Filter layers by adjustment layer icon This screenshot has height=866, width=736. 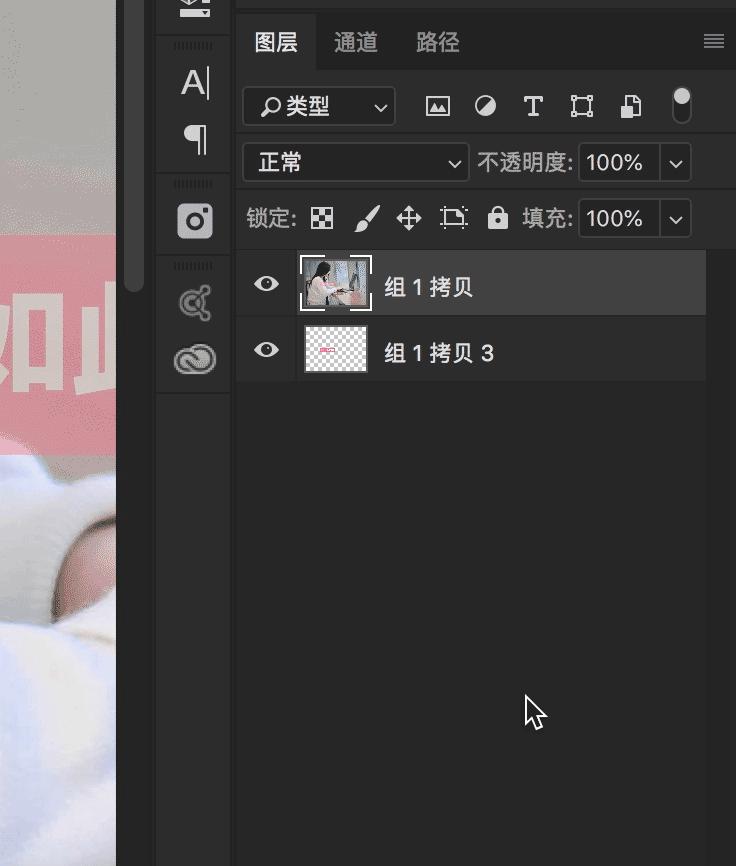click(x=486, y=106)
